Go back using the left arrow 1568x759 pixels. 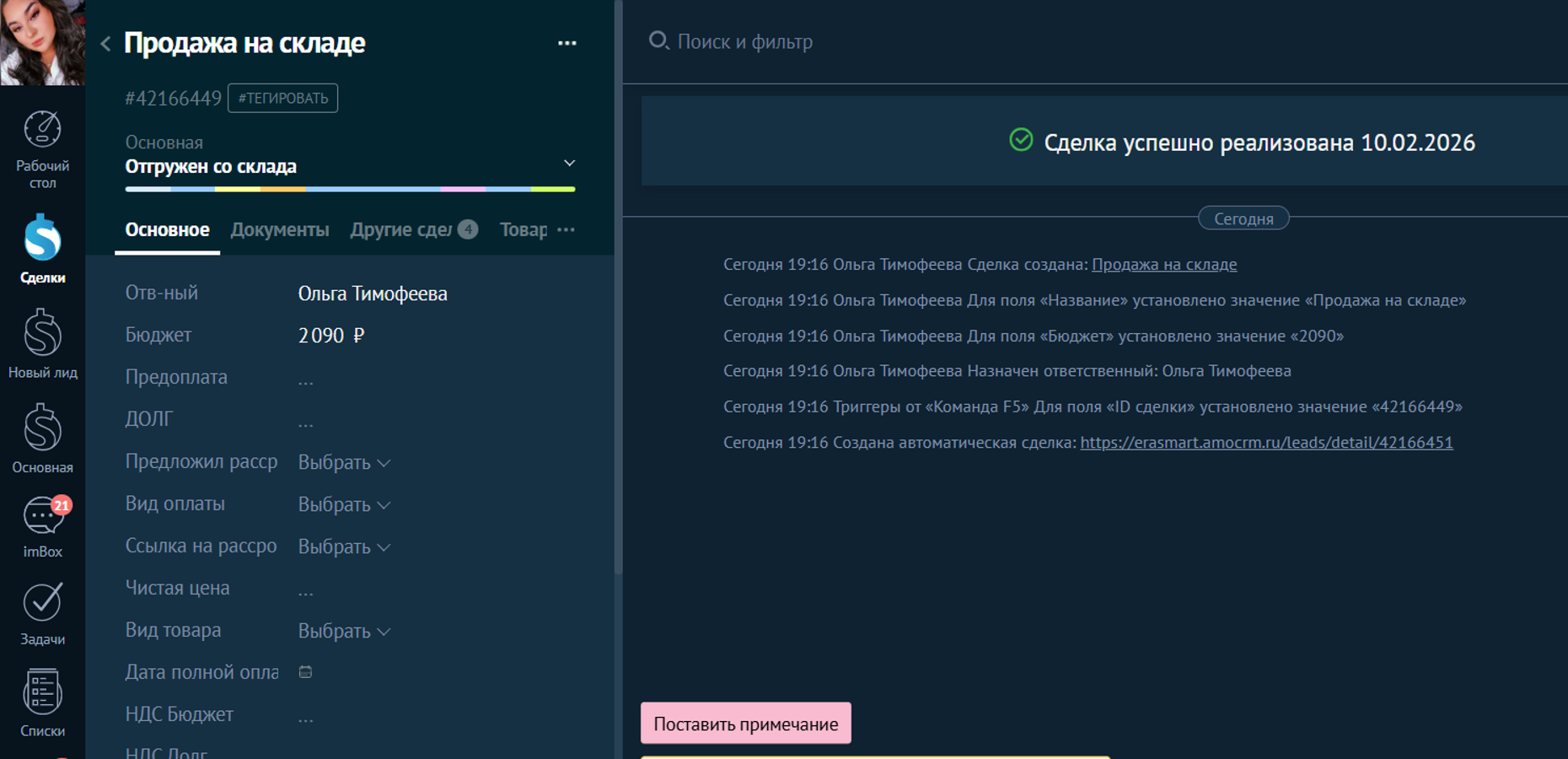coord(105,44)
